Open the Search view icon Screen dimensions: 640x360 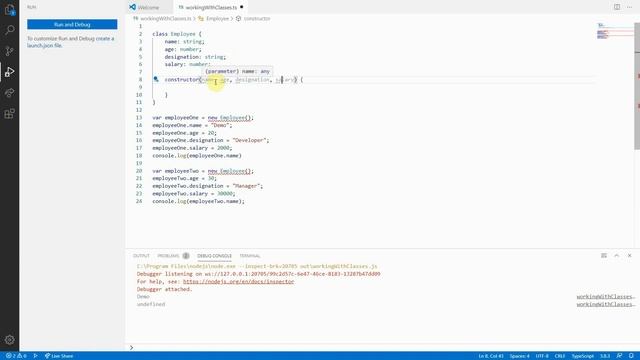9,30
